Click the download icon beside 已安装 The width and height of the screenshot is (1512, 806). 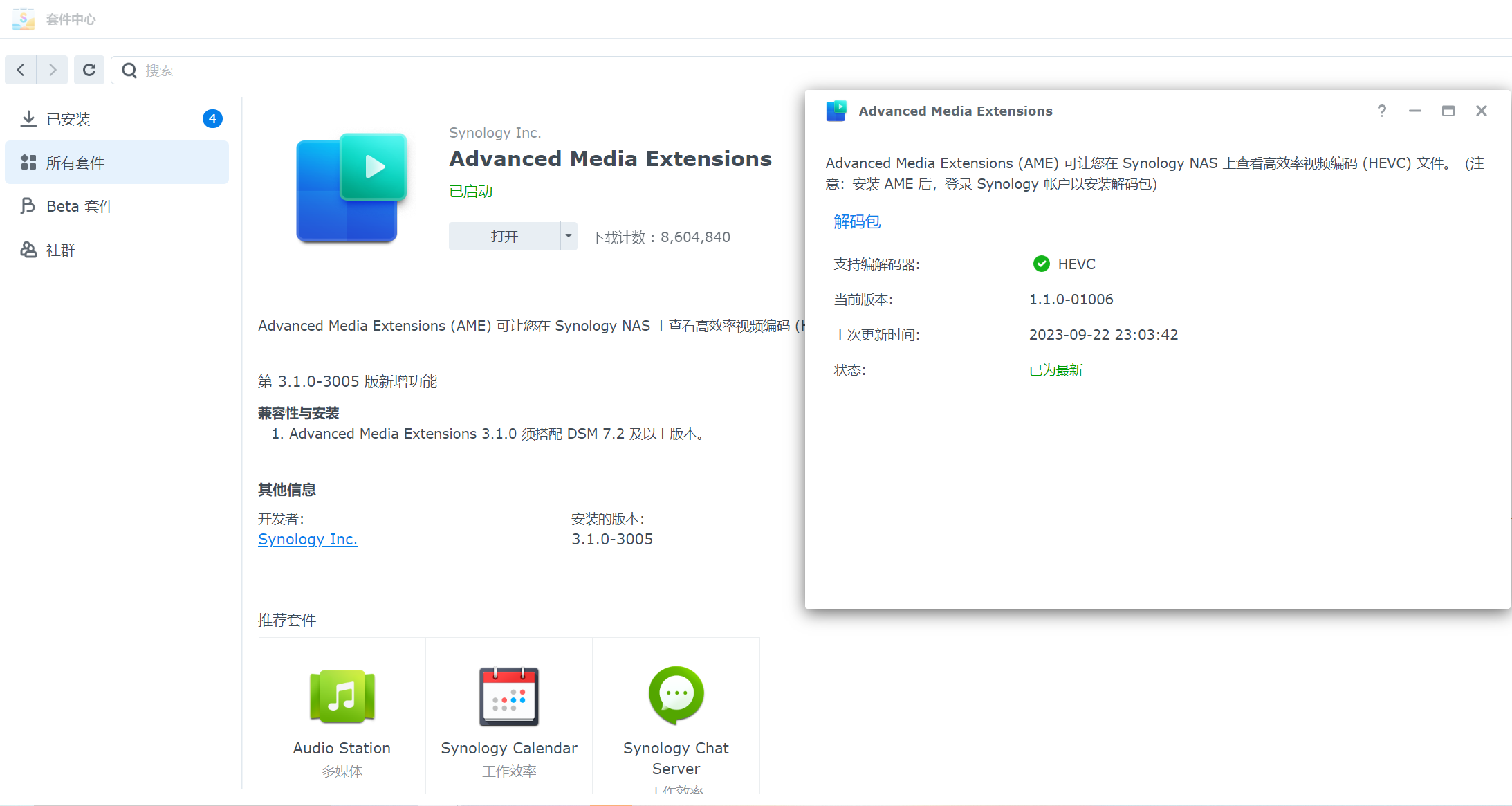pos(28,119)
